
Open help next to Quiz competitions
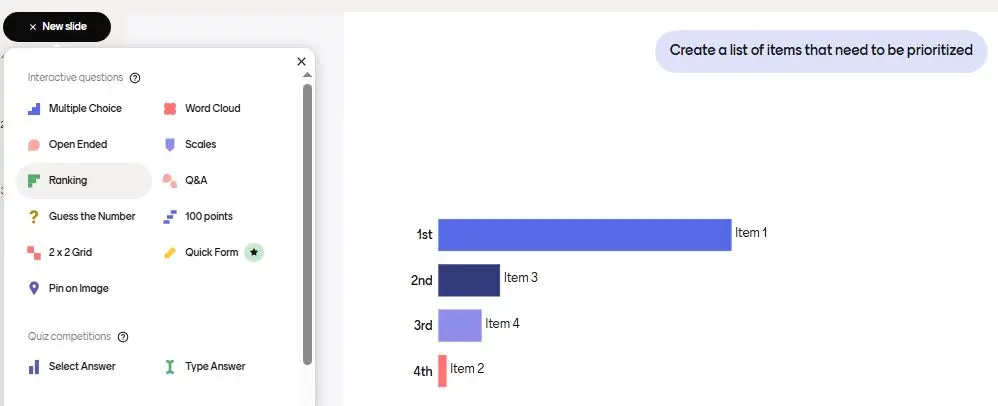(x=123, y=337)
